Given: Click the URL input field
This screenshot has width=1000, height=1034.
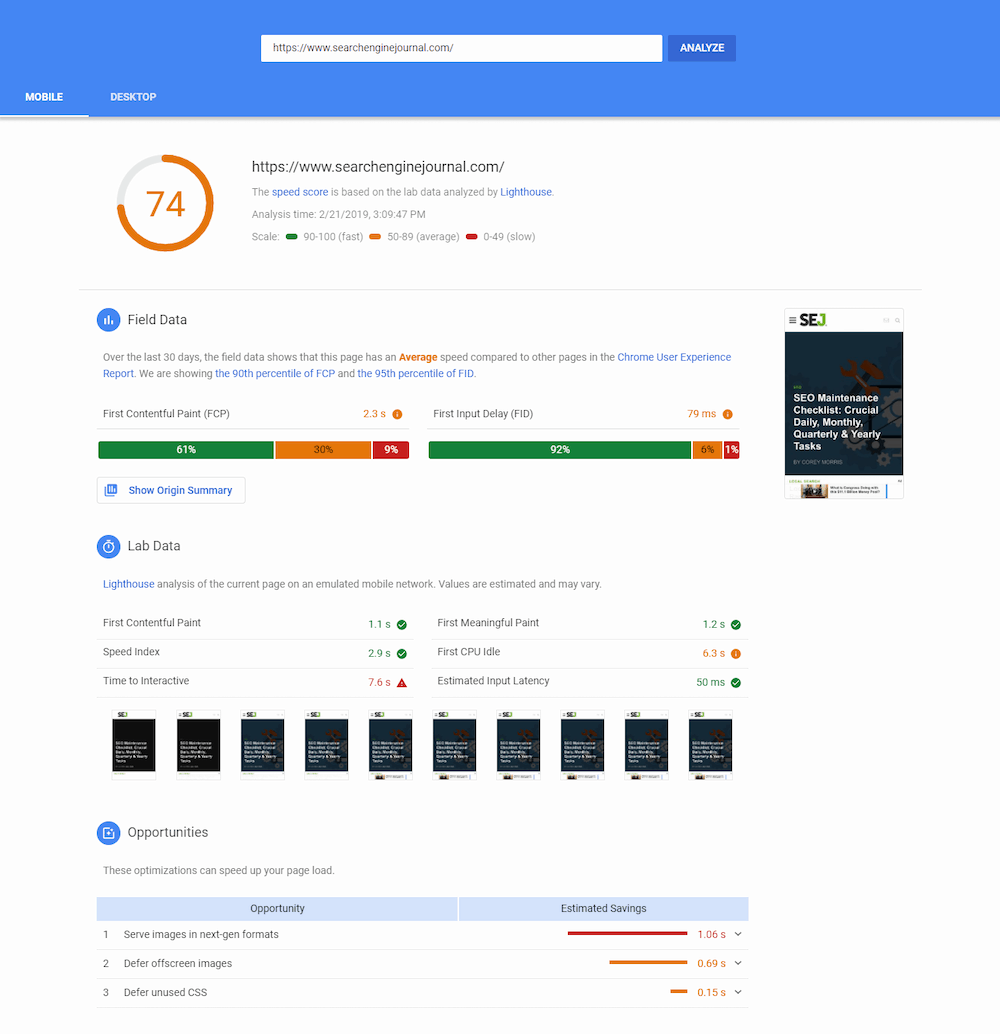Looking at the screenshot, I should [462, 48].
